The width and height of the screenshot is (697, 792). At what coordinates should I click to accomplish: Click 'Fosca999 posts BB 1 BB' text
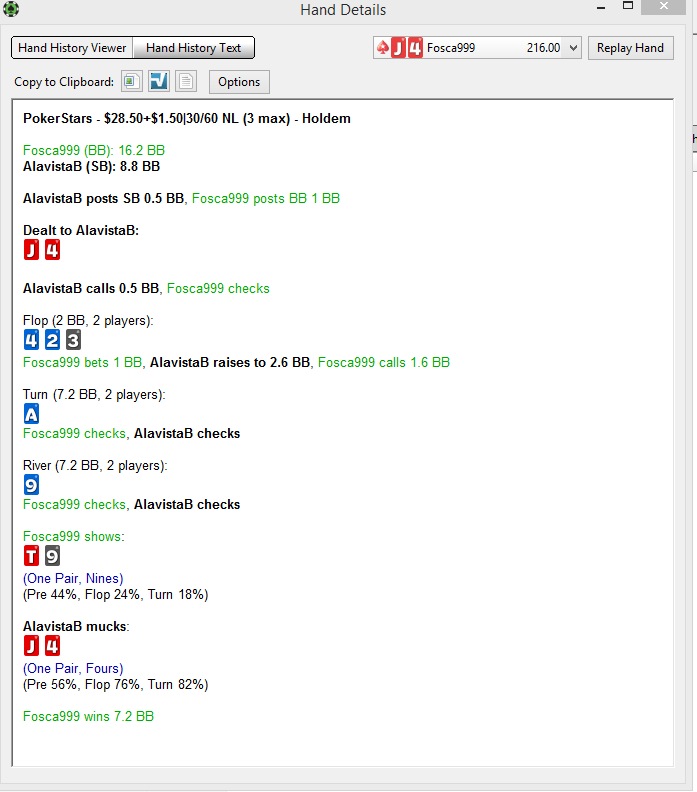(266, 199)
